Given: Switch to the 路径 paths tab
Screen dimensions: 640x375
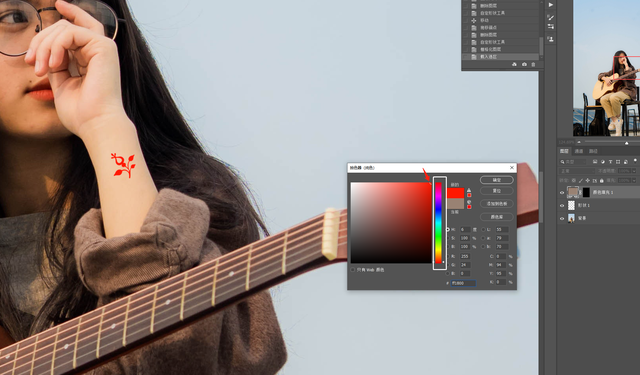Looking at the screenshot, I should tap(593, 151).
